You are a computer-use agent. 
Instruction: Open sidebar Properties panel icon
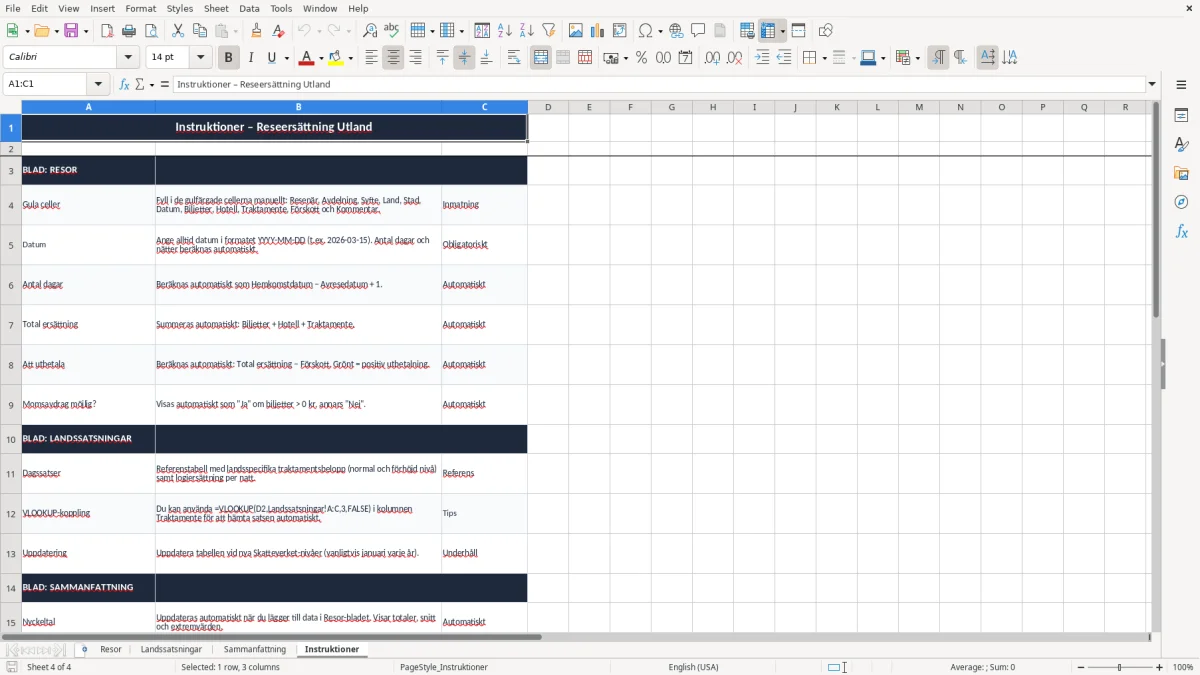tap(1181, 115)
